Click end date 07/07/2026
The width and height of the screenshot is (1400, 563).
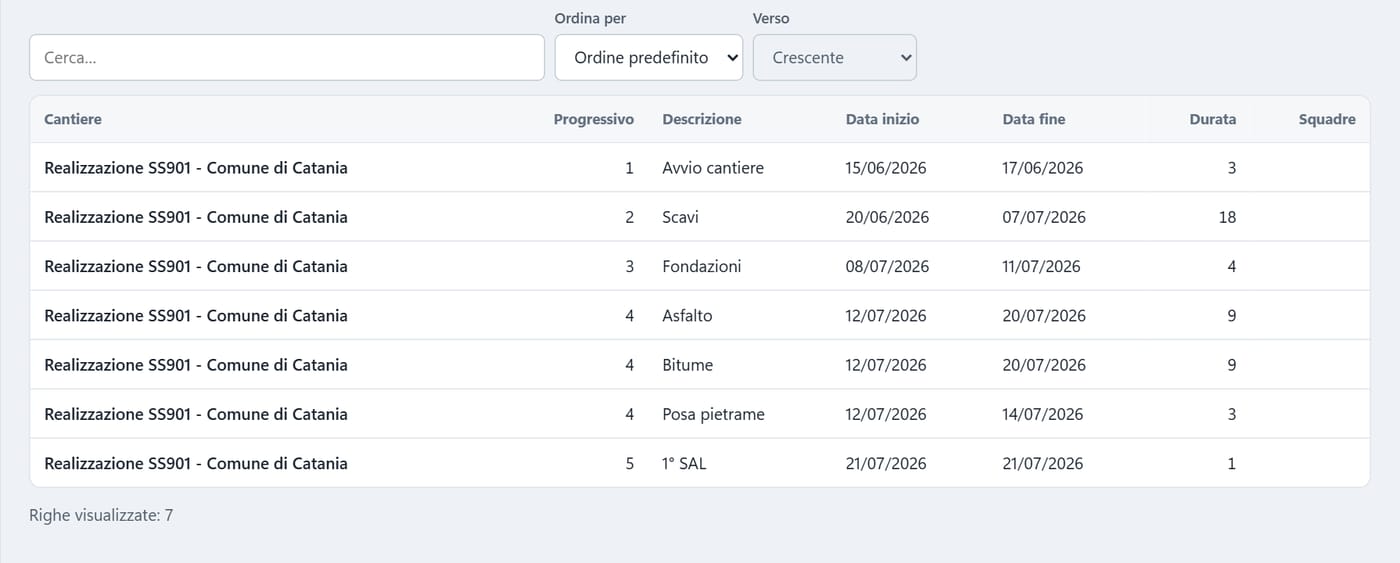pyautogui.click(x=1044, y=217)
